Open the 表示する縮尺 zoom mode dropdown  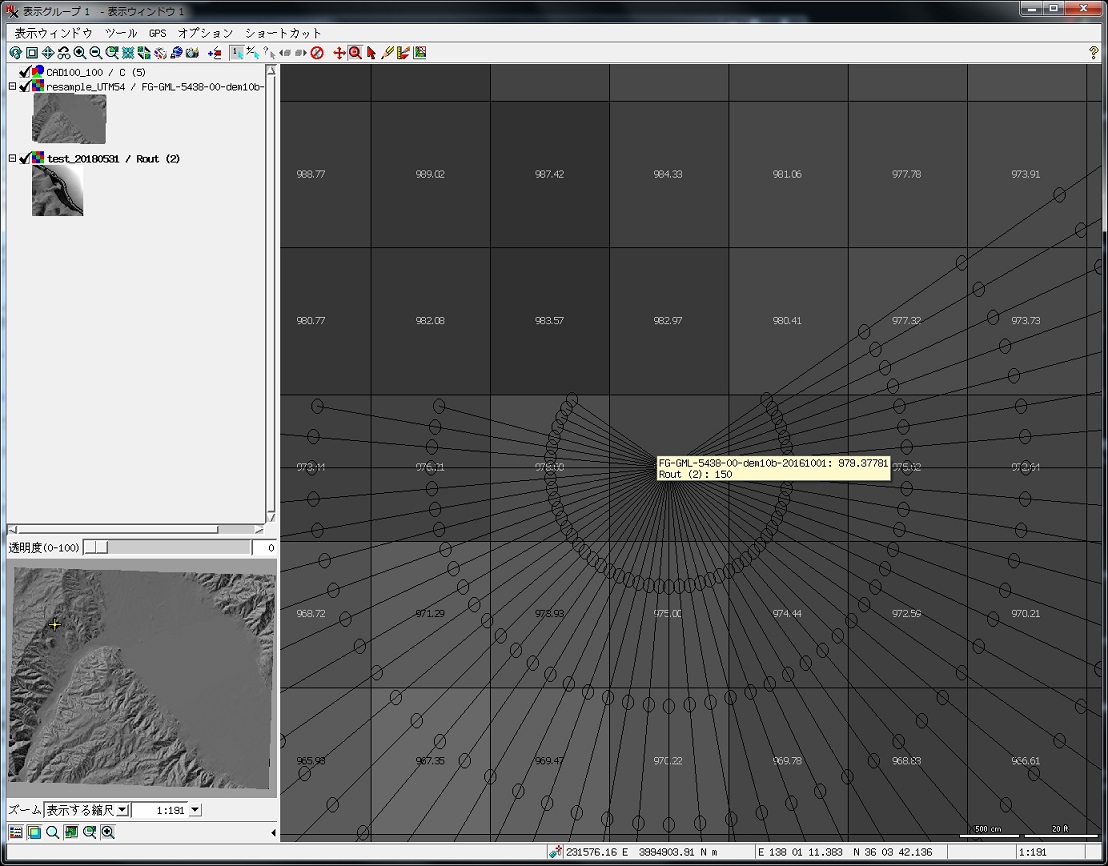coord(122,810)
